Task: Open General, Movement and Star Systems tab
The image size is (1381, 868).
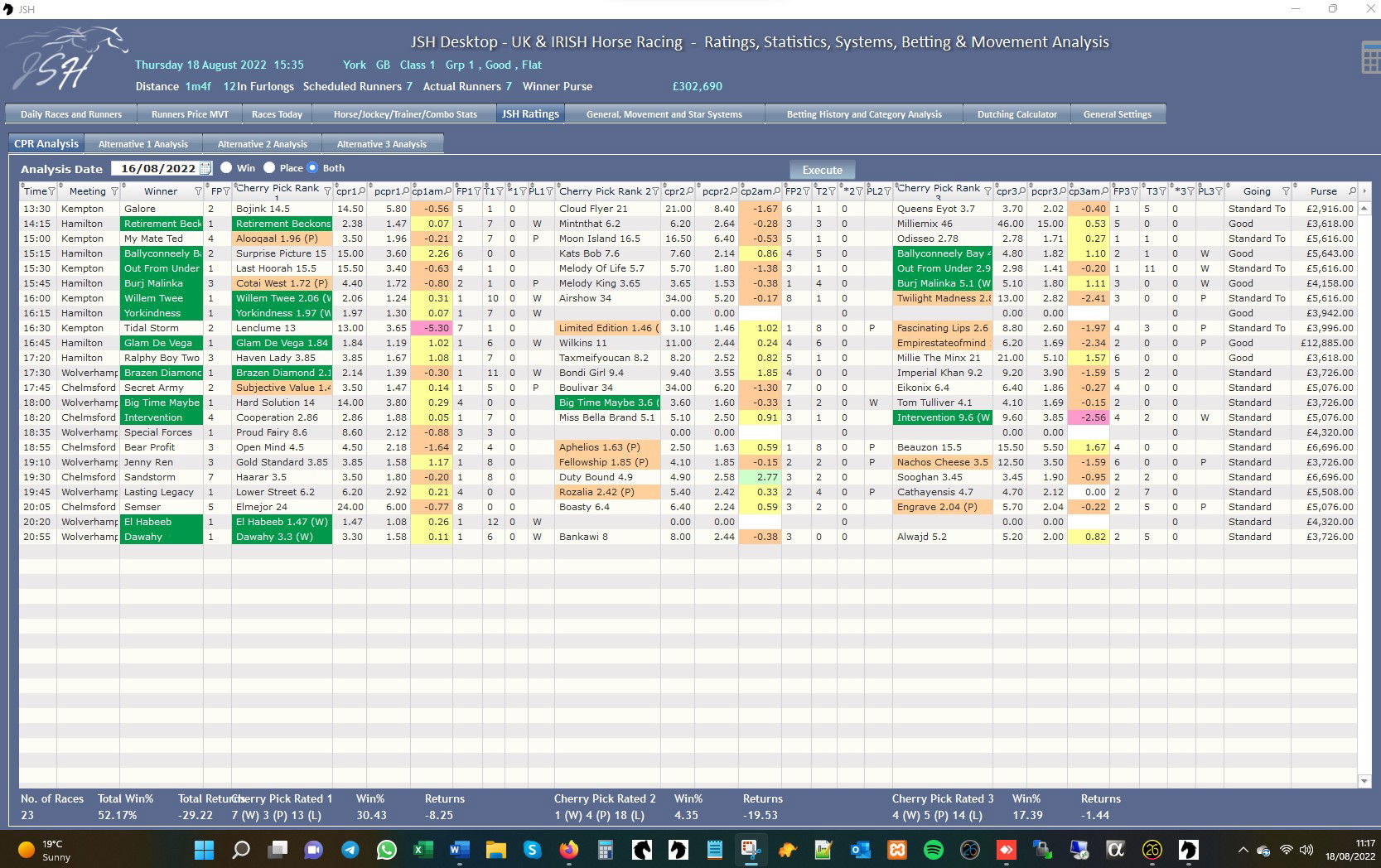Action: click(x=664, y=114)
